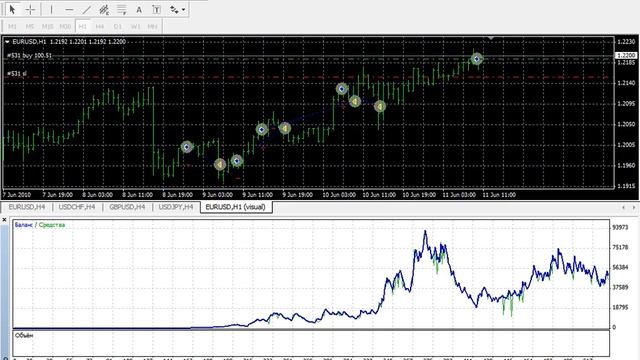The image size is (640, 360).
Task: Click the Arrows objects icon
Action: point(174,9)
